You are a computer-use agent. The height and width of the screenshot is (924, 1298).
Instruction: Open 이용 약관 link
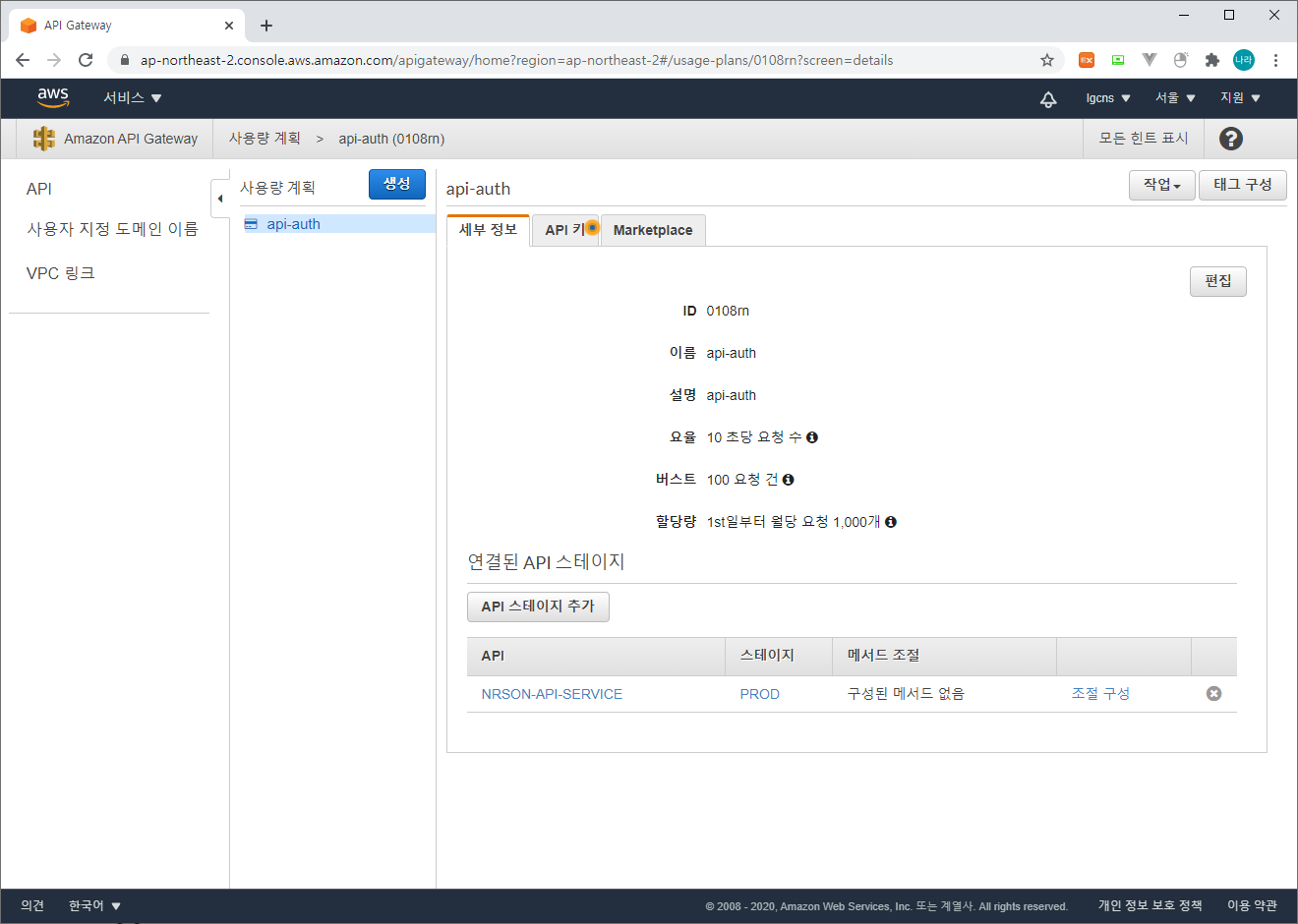coord(1252,905)
